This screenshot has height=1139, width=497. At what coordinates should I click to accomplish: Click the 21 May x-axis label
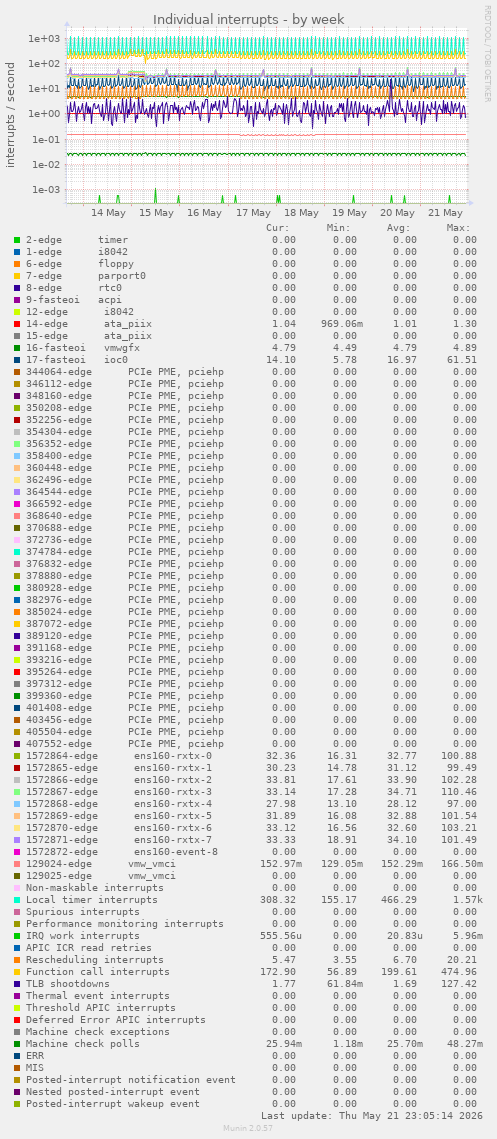[x=446, y=213]
